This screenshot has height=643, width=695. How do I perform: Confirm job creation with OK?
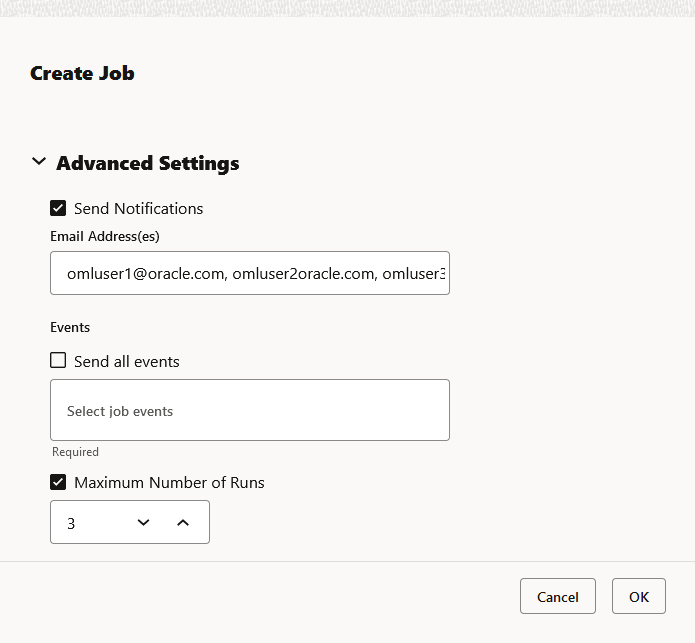tap(638, 597)
